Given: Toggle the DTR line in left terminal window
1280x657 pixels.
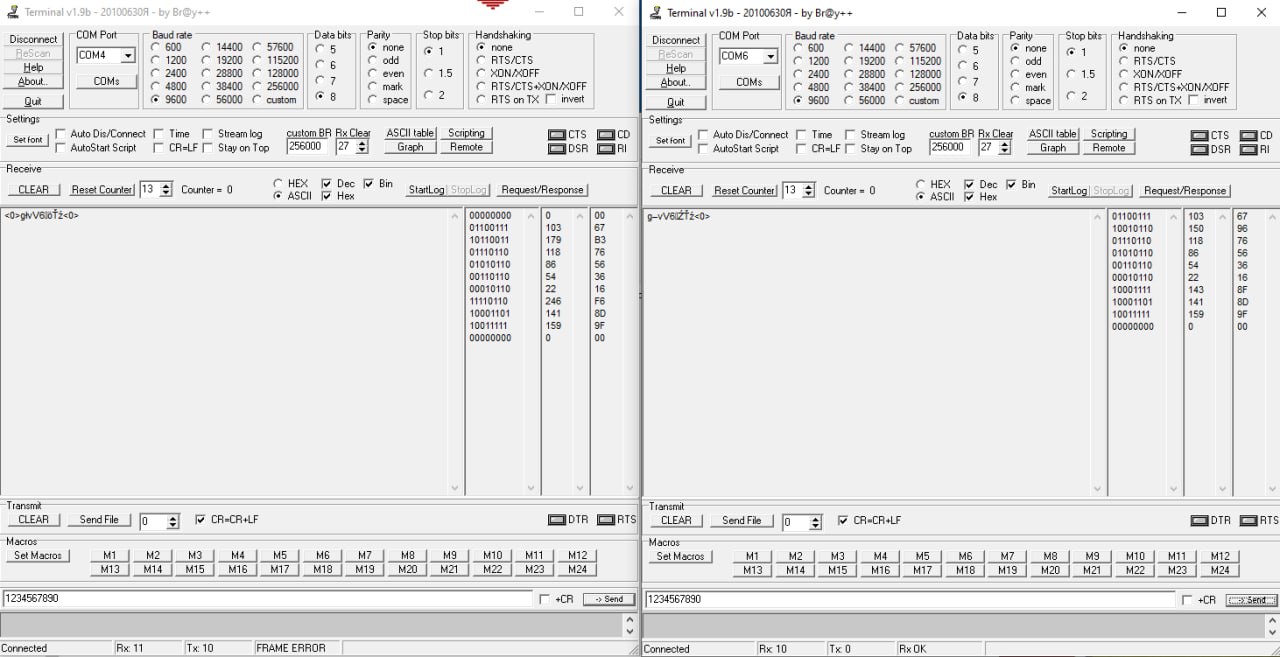Looking at the screenshot, I should [568, 520].
